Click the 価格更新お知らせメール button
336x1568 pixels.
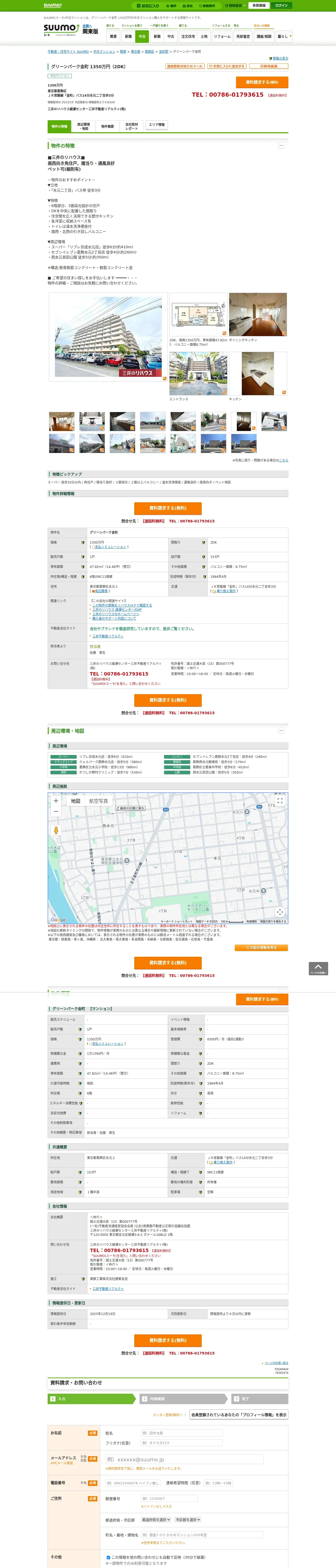coord(185,66)
